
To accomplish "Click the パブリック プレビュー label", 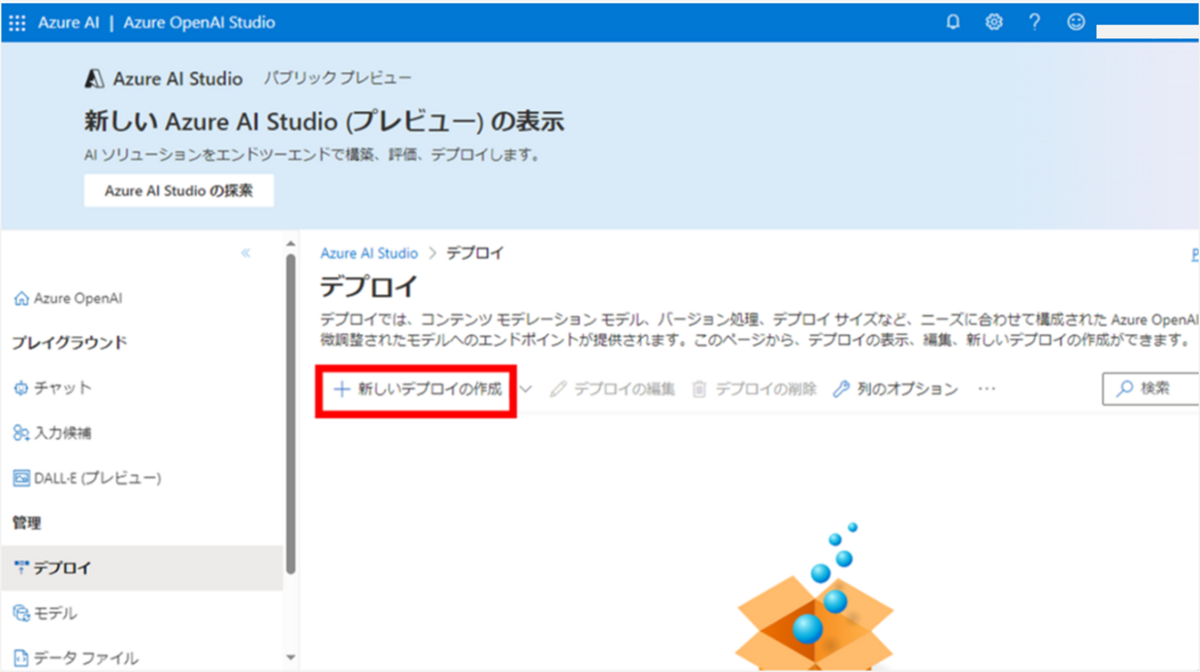I will coord(337,78).
